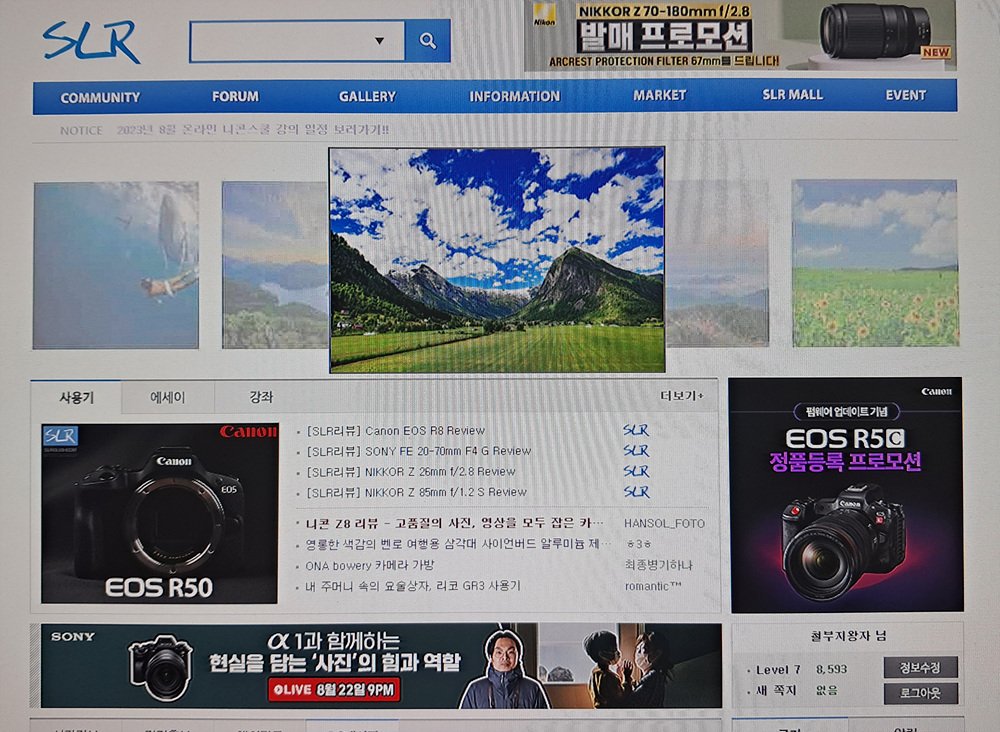
Task: Click the magnifier search button
Action: 428,41
